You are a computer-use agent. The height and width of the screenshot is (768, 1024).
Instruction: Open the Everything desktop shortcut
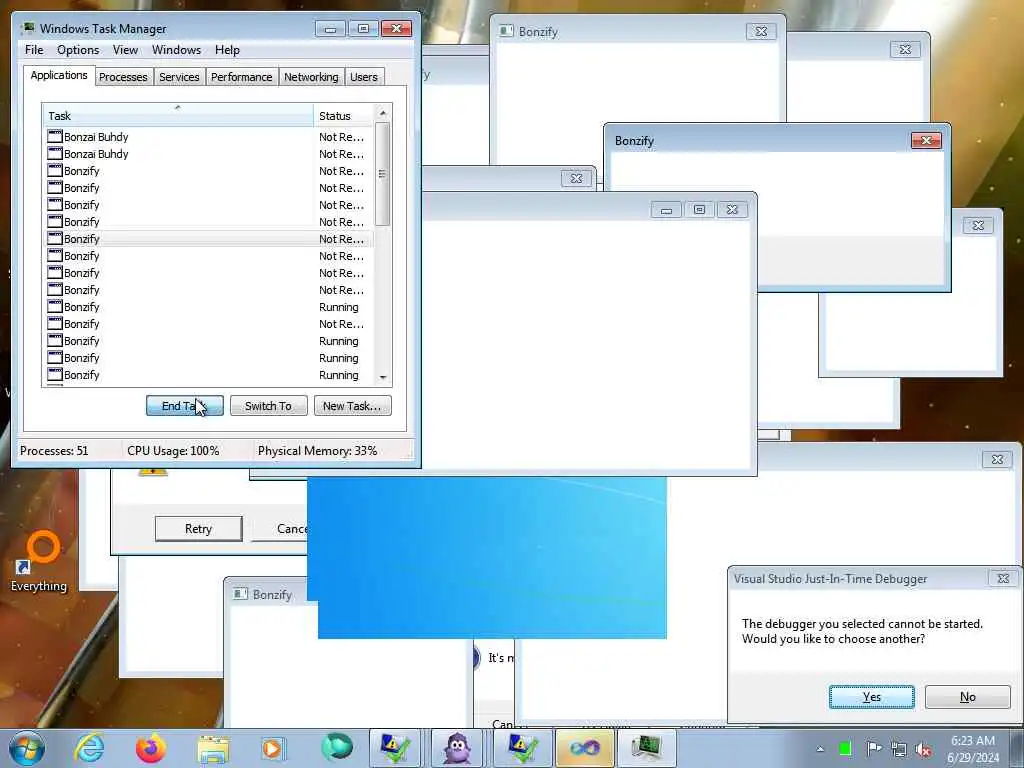(x=39, y=562)
